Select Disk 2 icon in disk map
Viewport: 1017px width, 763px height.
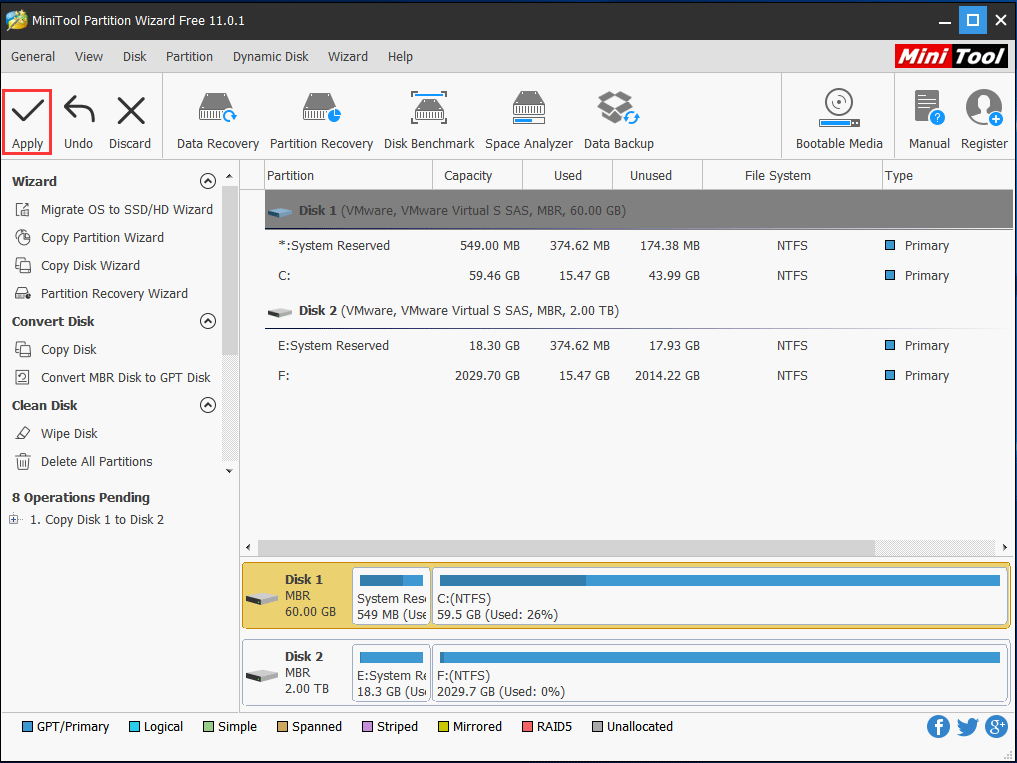[262, 675]
